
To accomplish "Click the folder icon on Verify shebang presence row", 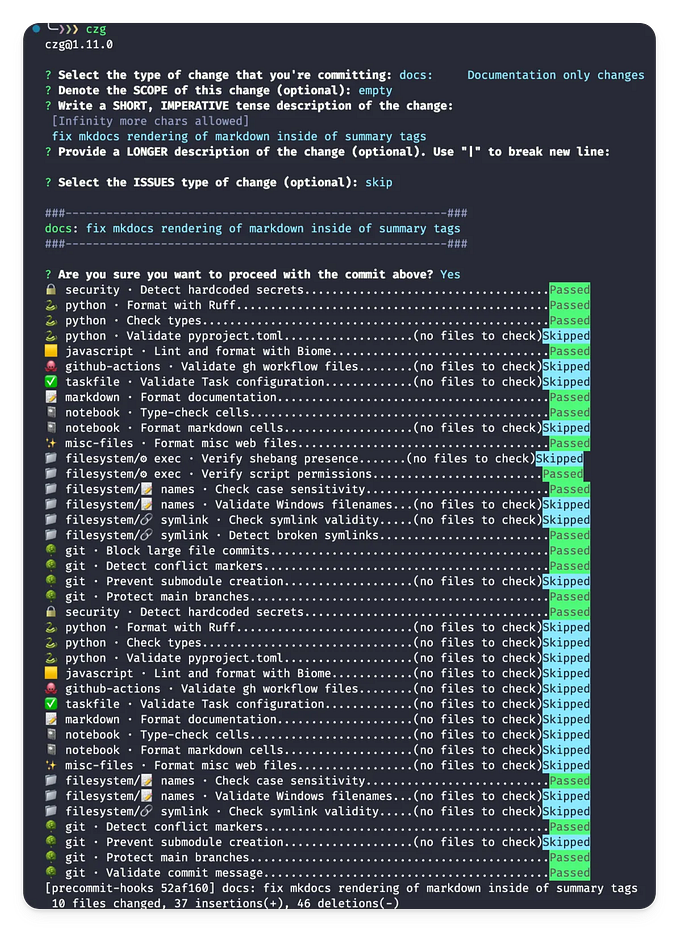I will (51, 458).
